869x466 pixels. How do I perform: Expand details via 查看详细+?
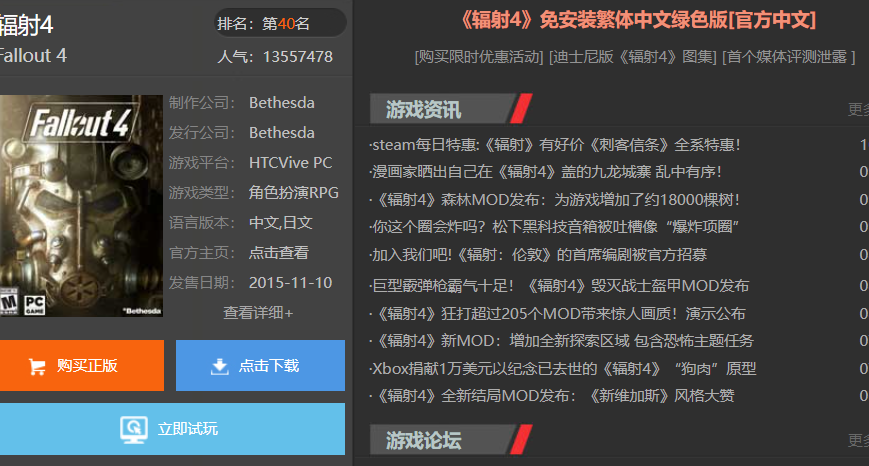[258, 313]
